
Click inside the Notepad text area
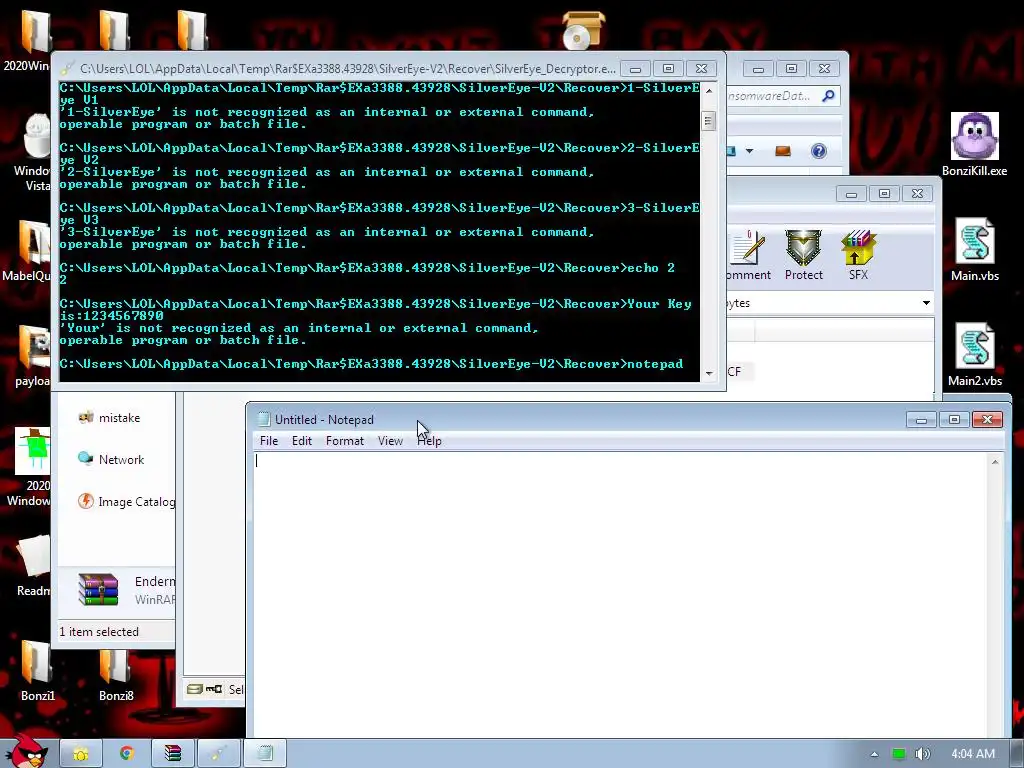coord(620,594)
